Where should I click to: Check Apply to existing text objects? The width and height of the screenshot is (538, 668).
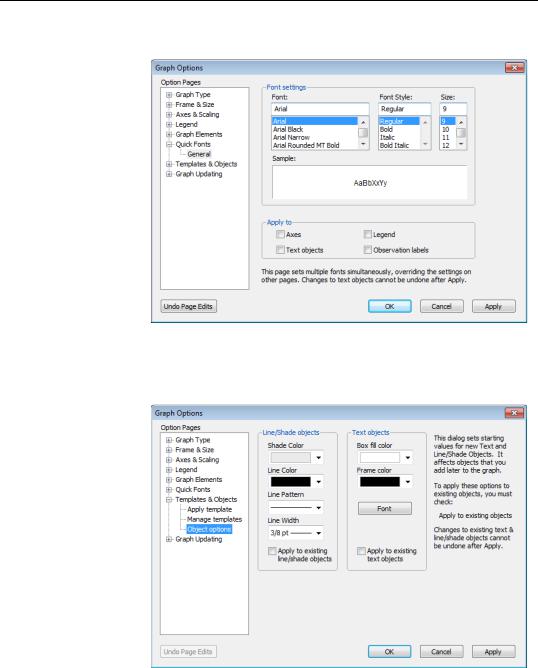click(361, 551)
